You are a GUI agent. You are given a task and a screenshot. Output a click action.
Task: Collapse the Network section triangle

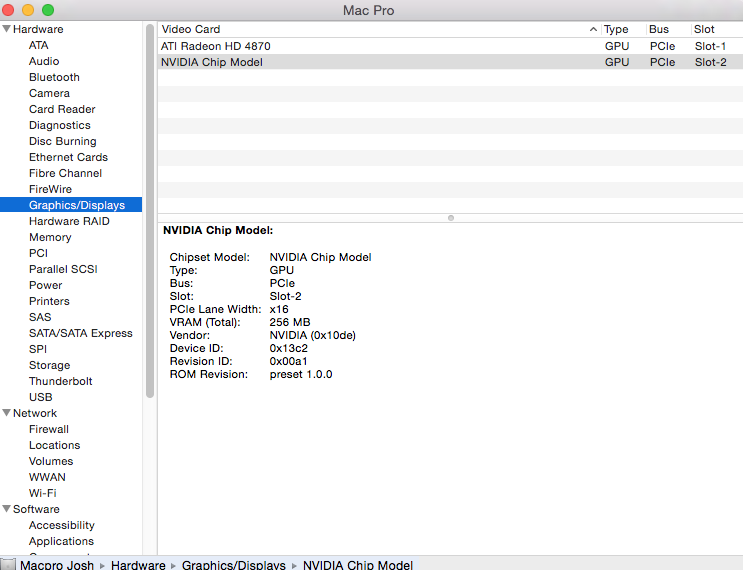click(x=7, y=413)
